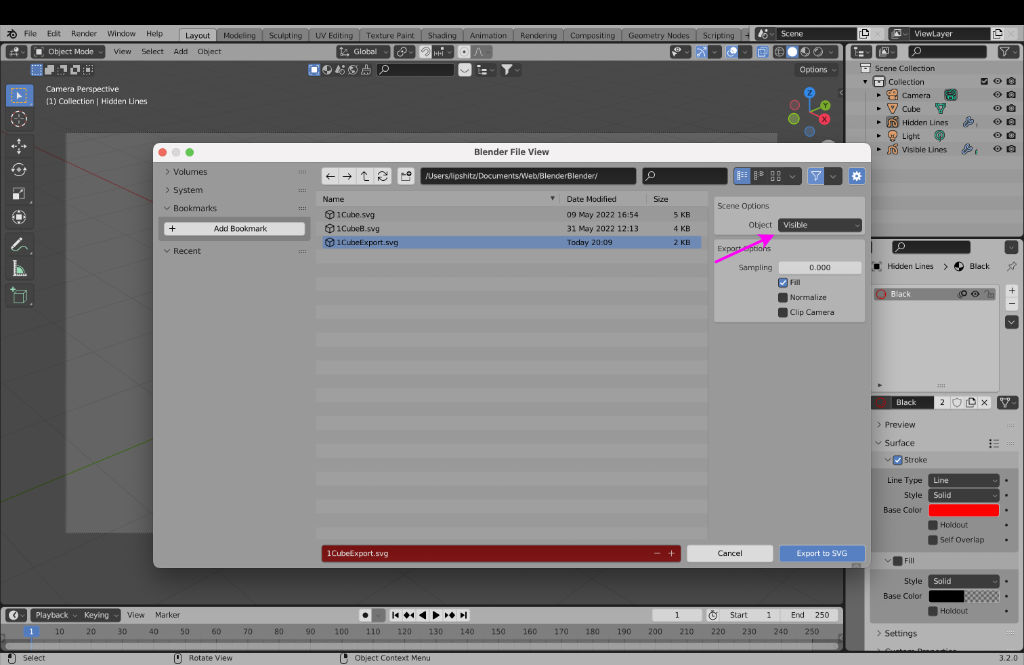Screen dimensions: 1024x665
Task: Open the Line Type dropdown
Action: pyautogui.click(x=963, y=480)
